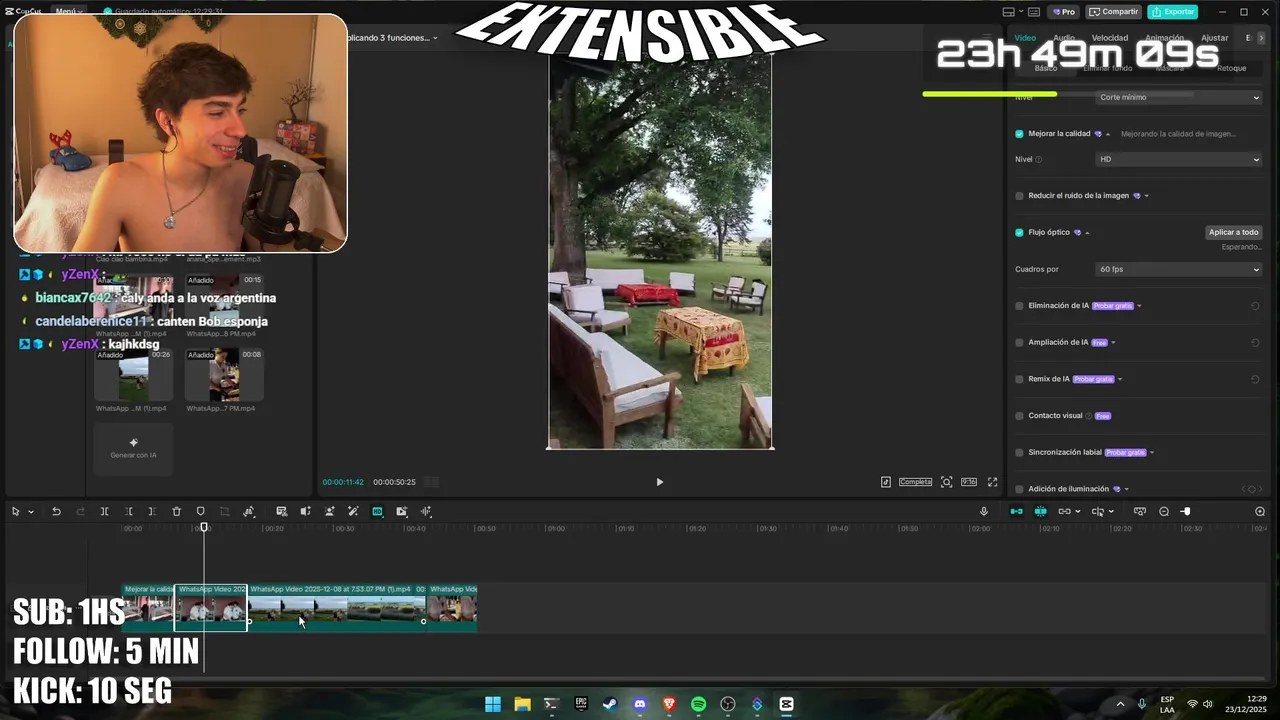1280x720 pixels.
Task: Click the audio separation tool icon
Action: (x=306, y=511)
